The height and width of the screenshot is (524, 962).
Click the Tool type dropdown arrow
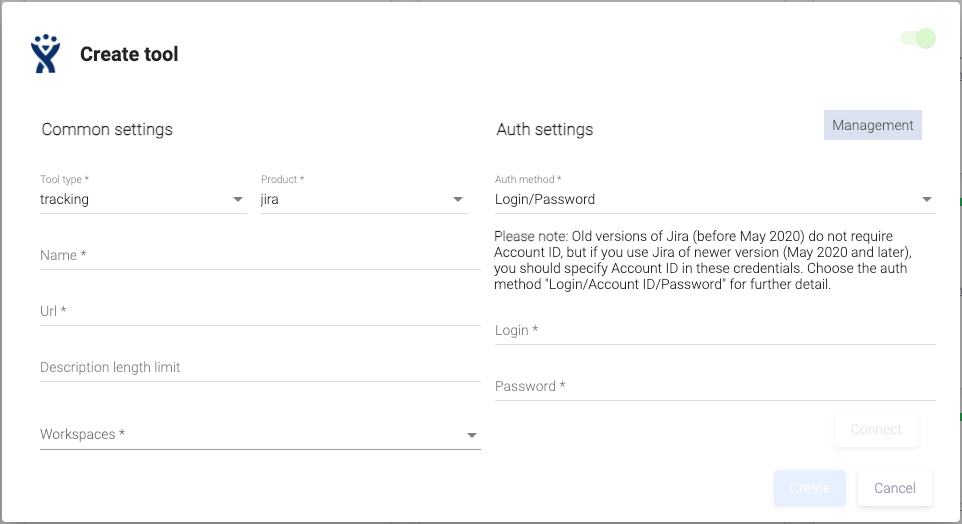pyautogui.click(x=238, y=200)
